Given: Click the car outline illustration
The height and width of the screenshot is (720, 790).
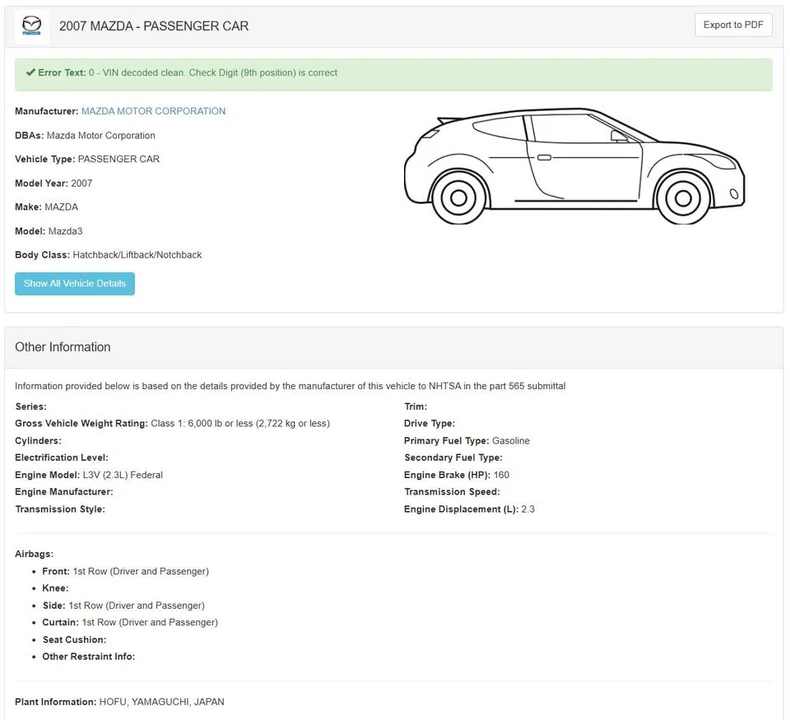Looking at the screenshot, I should (574, 166).
